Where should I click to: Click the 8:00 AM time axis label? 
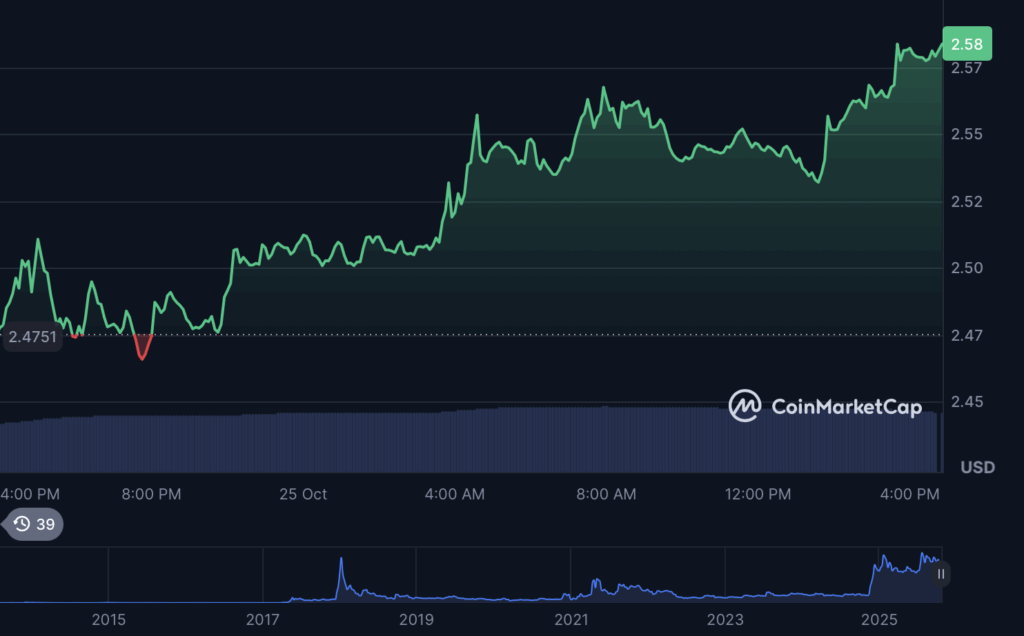(x=608, y=494)
